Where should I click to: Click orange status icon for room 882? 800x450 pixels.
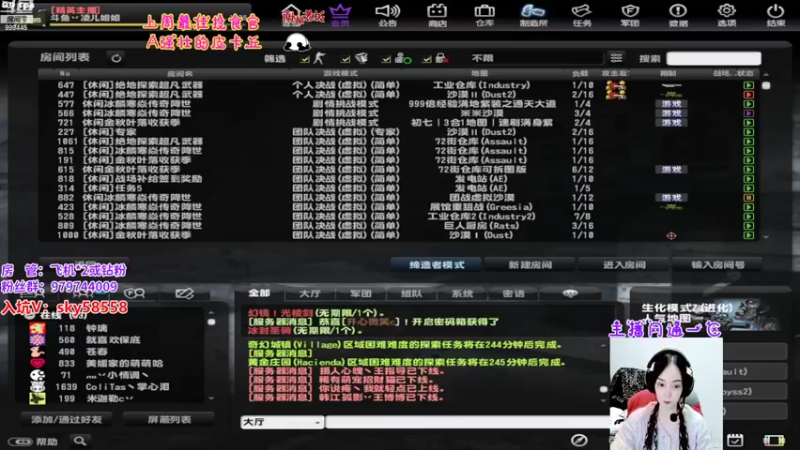coord(748,197)
